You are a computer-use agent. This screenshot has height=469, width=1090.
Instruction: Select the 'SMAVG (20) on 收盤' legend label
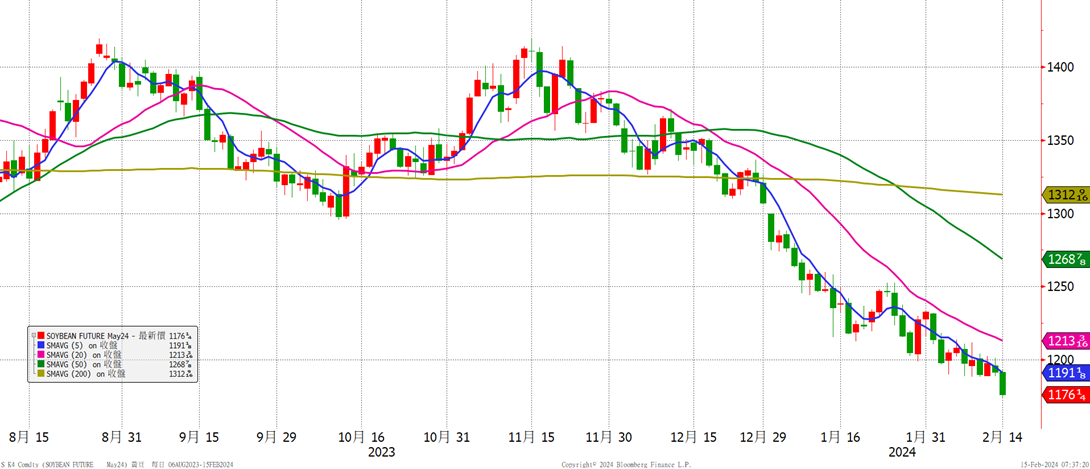click(84, 354)
